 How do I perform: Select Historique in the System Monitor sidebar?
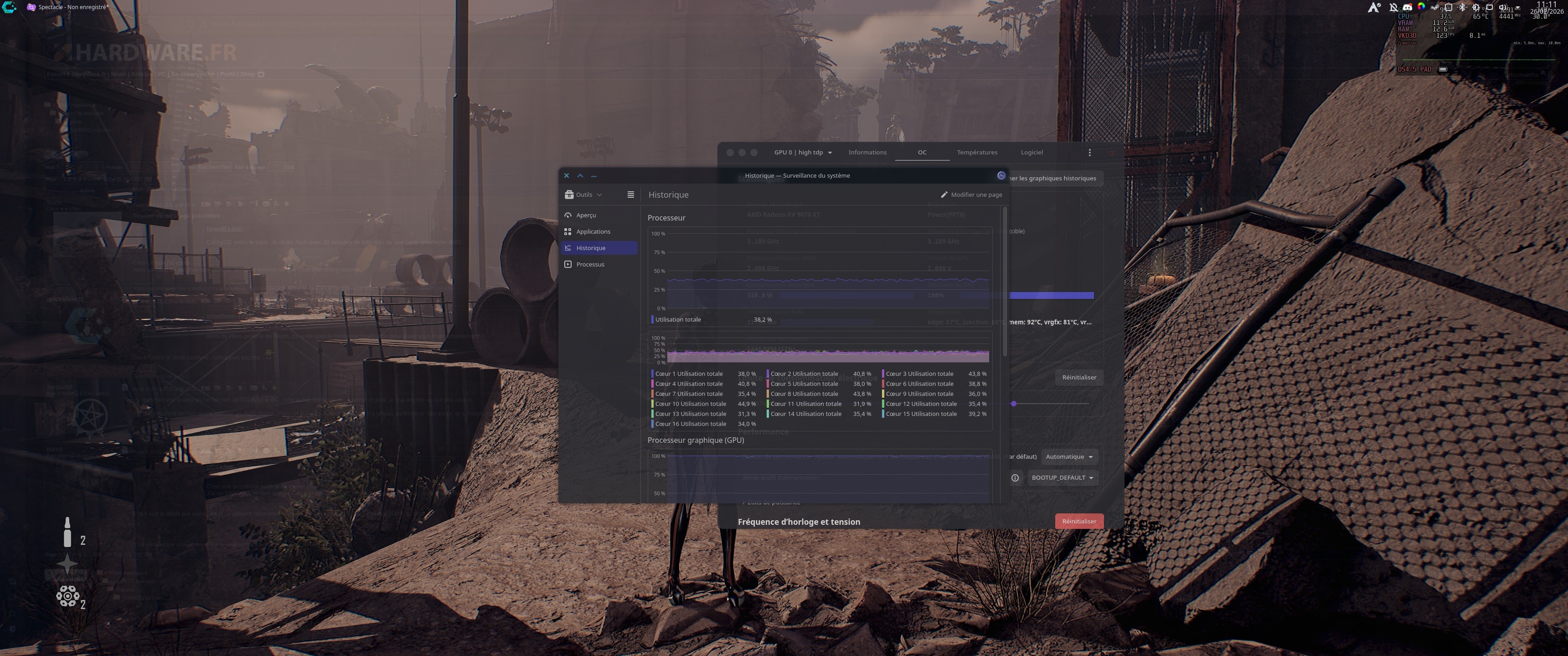(599, 248)
